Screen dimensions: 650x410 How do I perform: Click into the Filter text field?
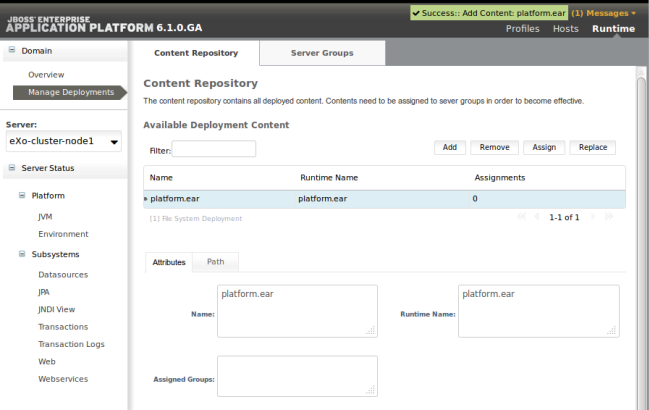point(214,149)
